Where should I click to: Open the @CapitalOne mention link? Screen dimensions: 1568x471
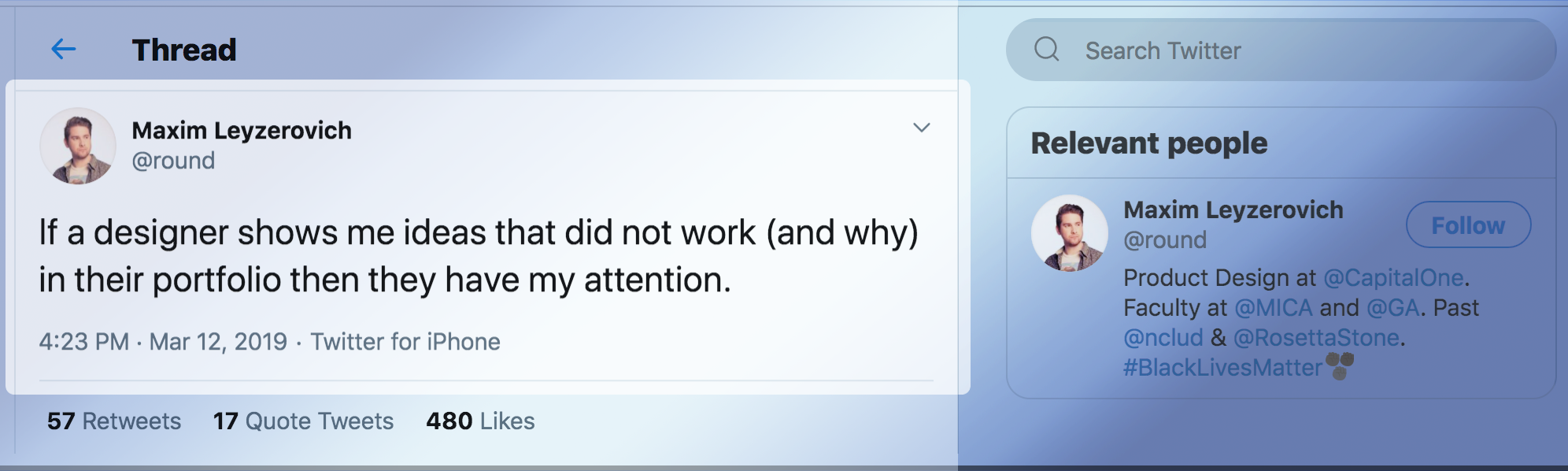click(x=1393, y=278)
